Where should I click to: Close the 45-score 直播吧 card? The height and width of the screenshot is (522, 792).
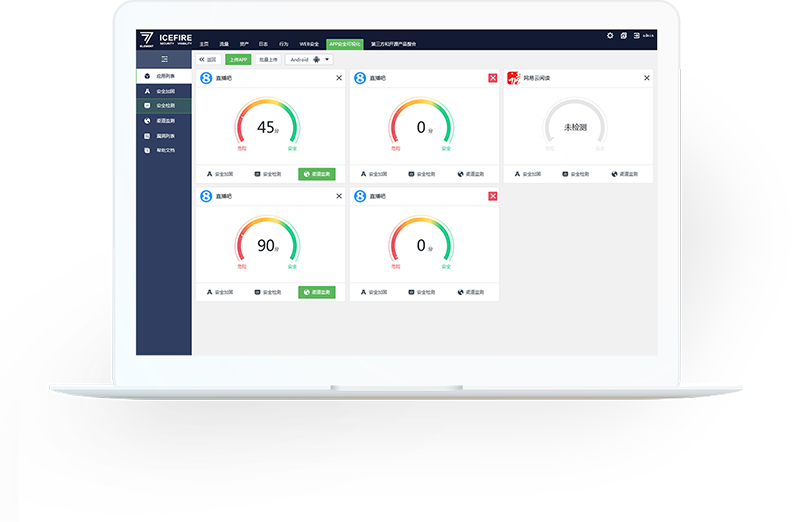click(x=338, y=78)
